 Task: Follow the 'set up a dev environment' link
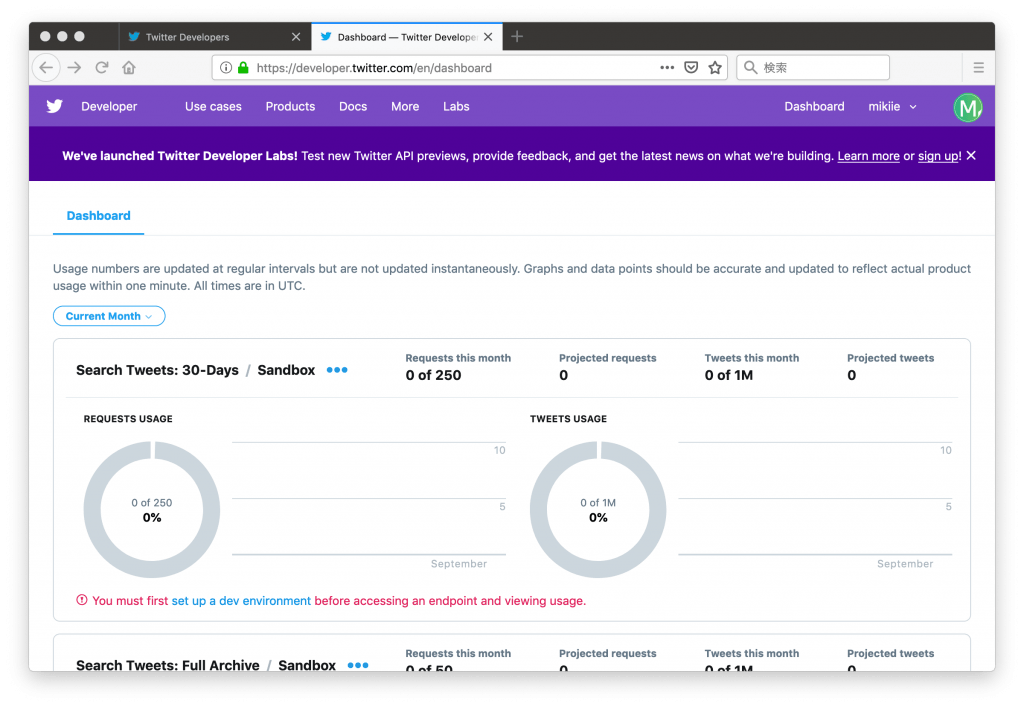click(x=241, y=601)
